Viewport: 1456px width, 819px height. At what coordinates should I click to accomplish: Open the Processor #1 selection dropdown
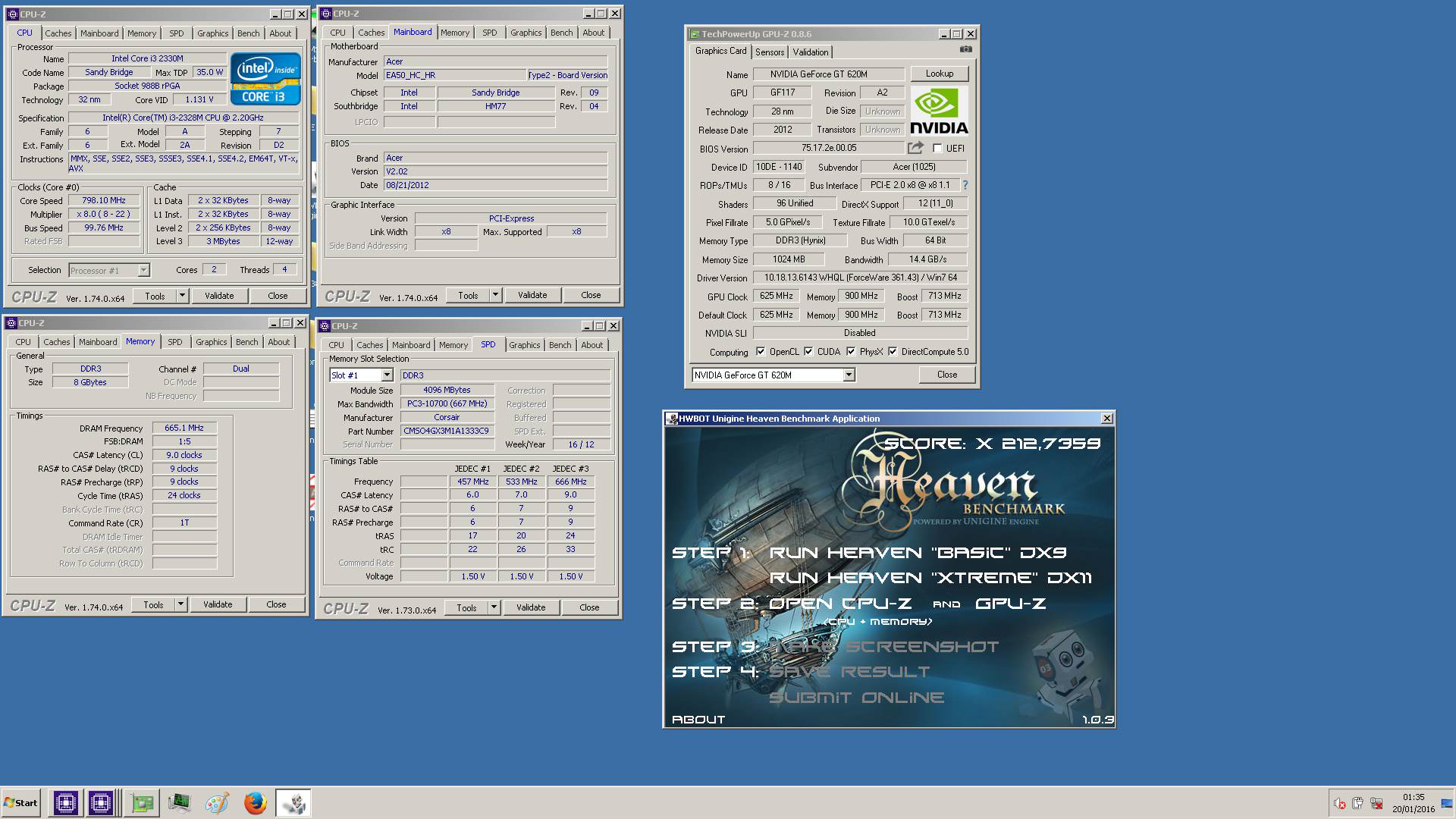(143, 271)
